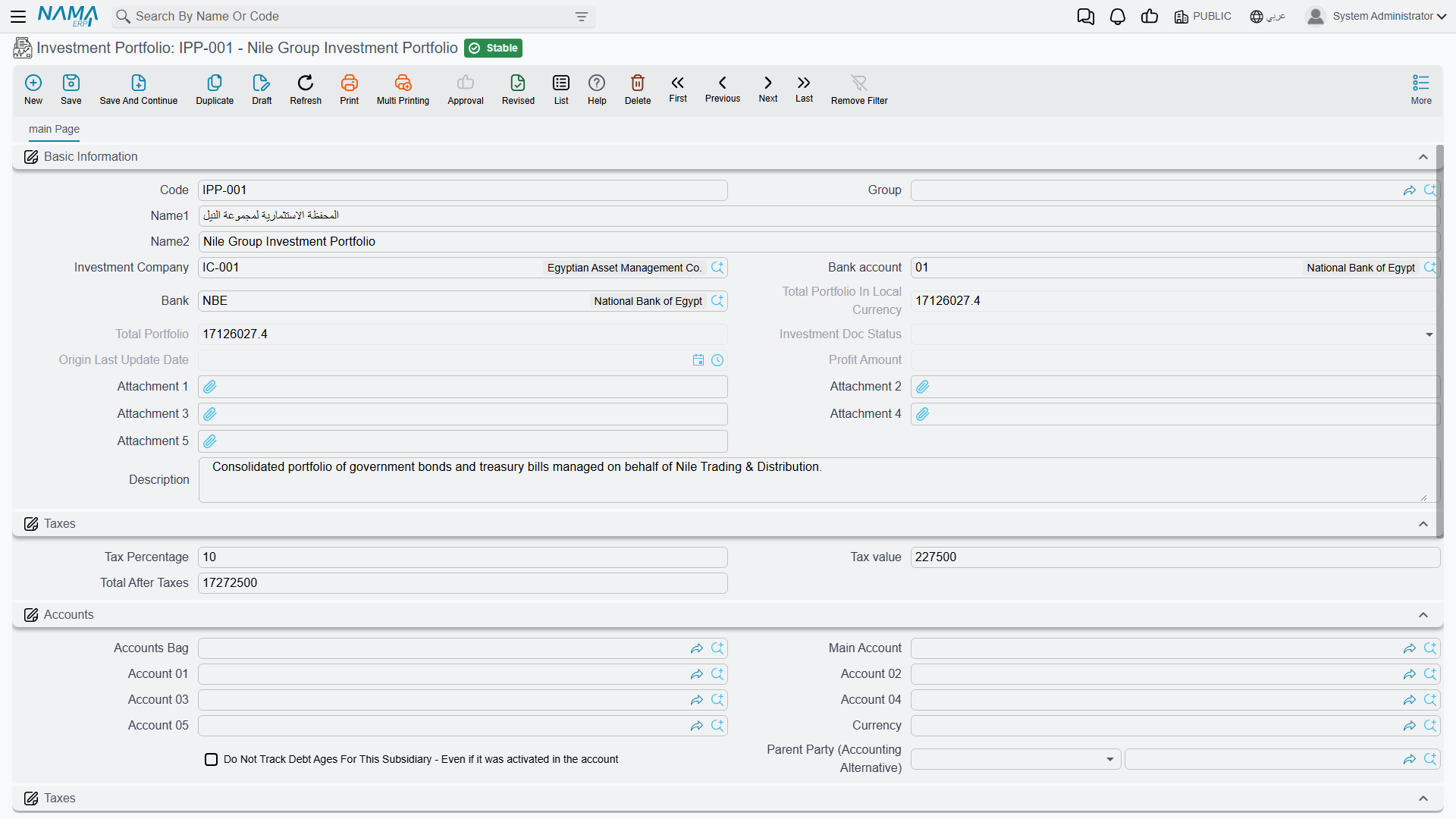
Task: Jump to Last record
Action: coord(804,89)
